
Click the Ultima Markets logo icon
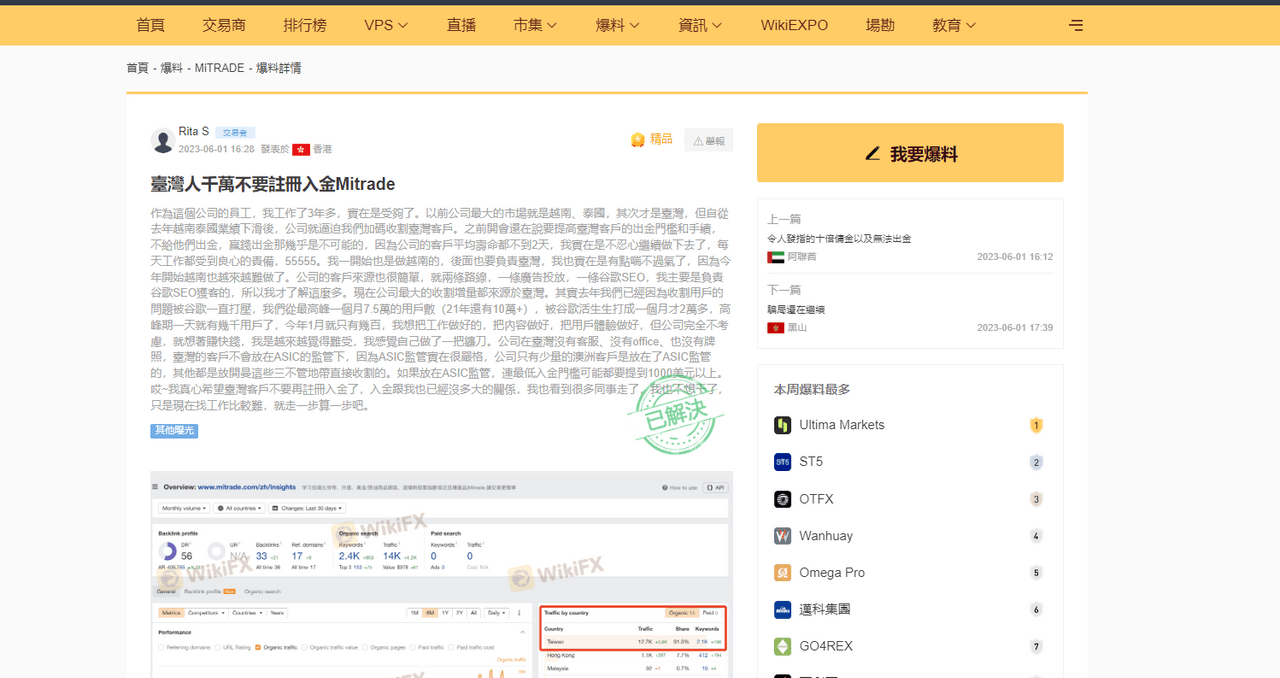(783, 425)
